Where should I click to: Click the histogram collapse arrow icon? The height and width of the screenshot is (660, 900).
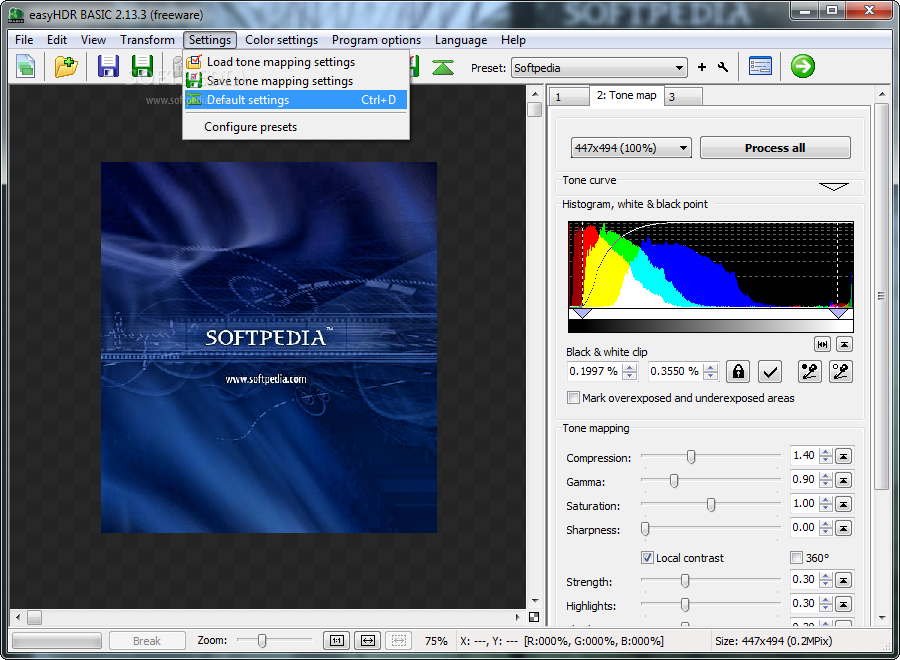point(844,344)
